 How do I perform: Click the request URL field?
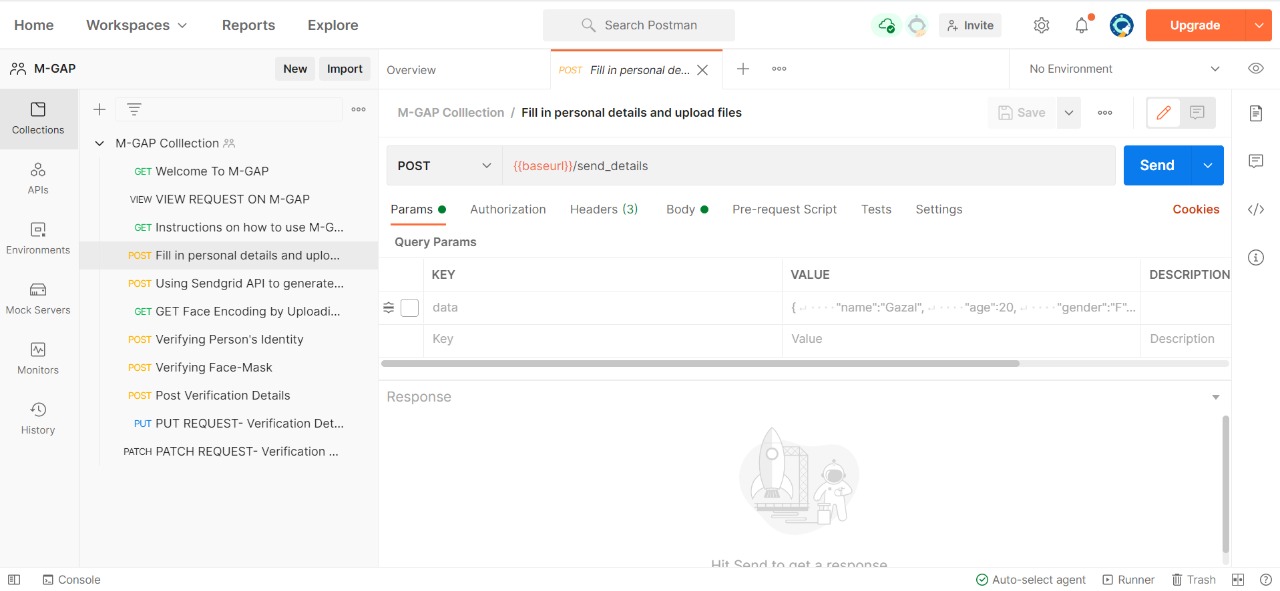click(x=809, y=166)
